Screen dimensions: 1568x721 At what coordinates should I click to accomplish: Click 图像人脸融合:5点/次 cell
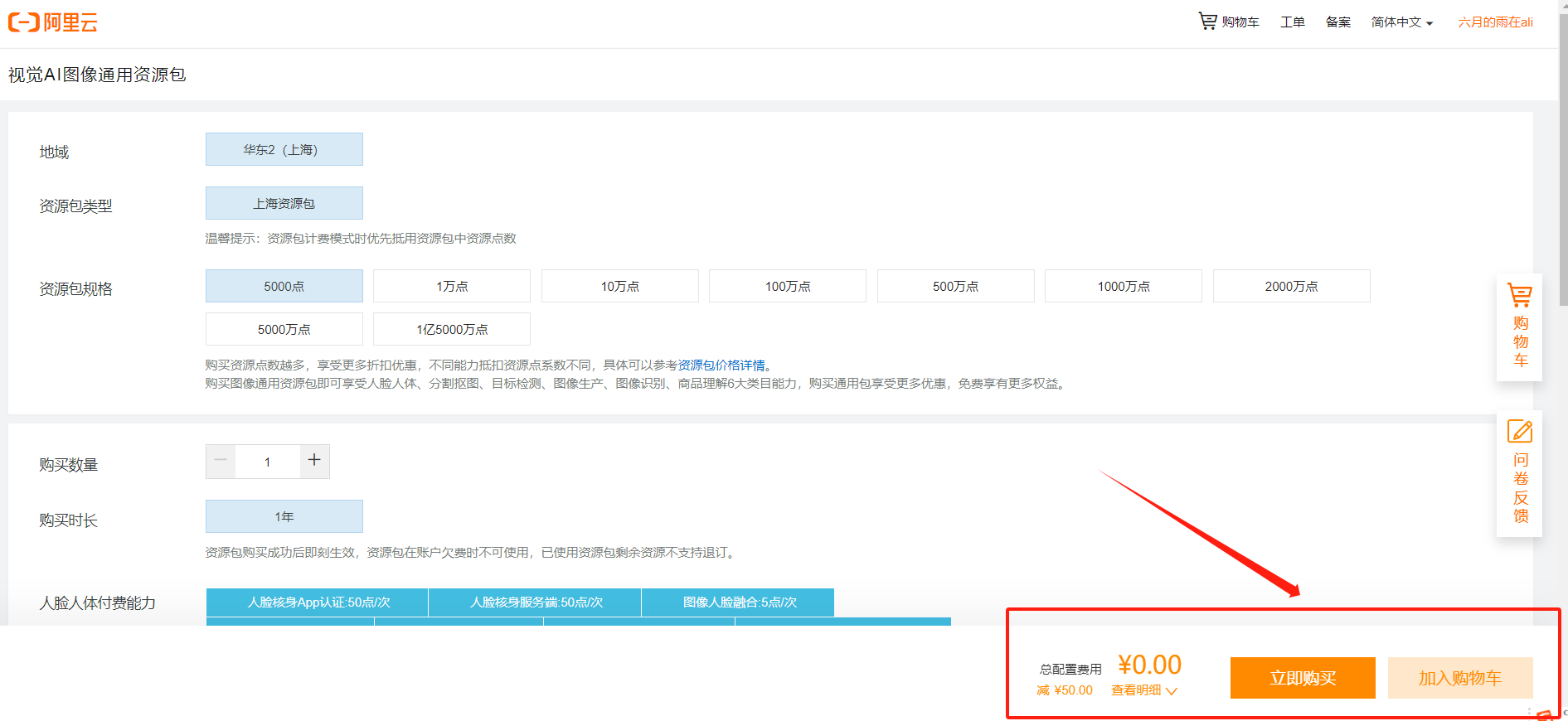coord(739,602)
